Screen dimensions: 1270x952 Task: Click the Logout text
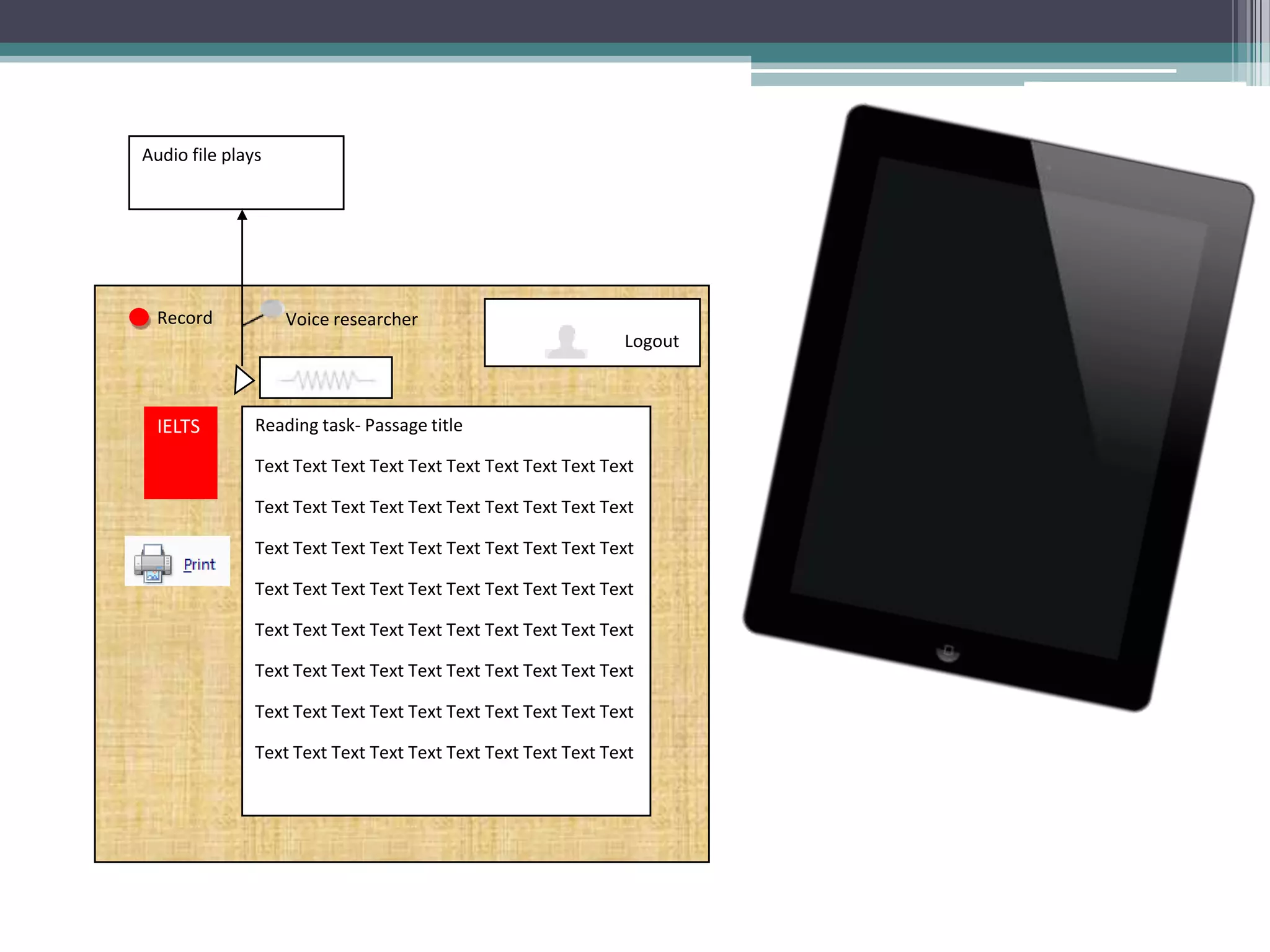click(651, 341)
